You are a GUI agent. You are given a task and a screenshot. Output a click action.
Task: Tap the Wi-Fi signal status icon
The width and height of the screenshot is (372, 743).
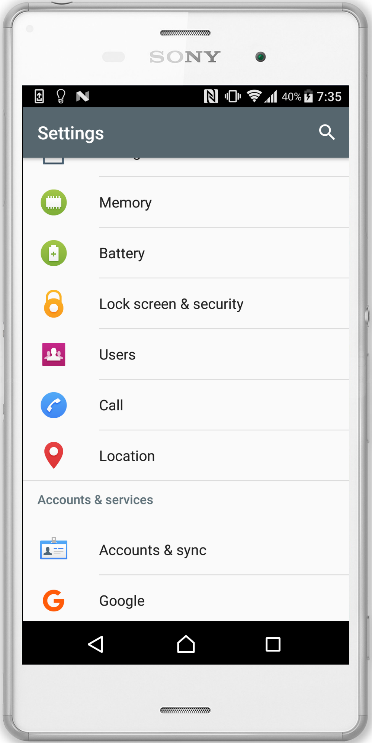tap(254, 97)
